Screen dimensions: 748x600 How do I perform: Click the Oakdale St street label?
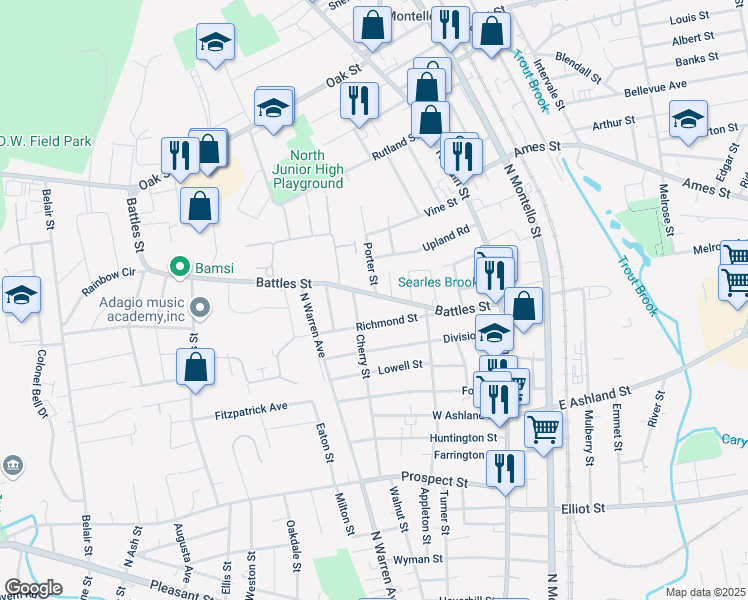coord(293,546)
